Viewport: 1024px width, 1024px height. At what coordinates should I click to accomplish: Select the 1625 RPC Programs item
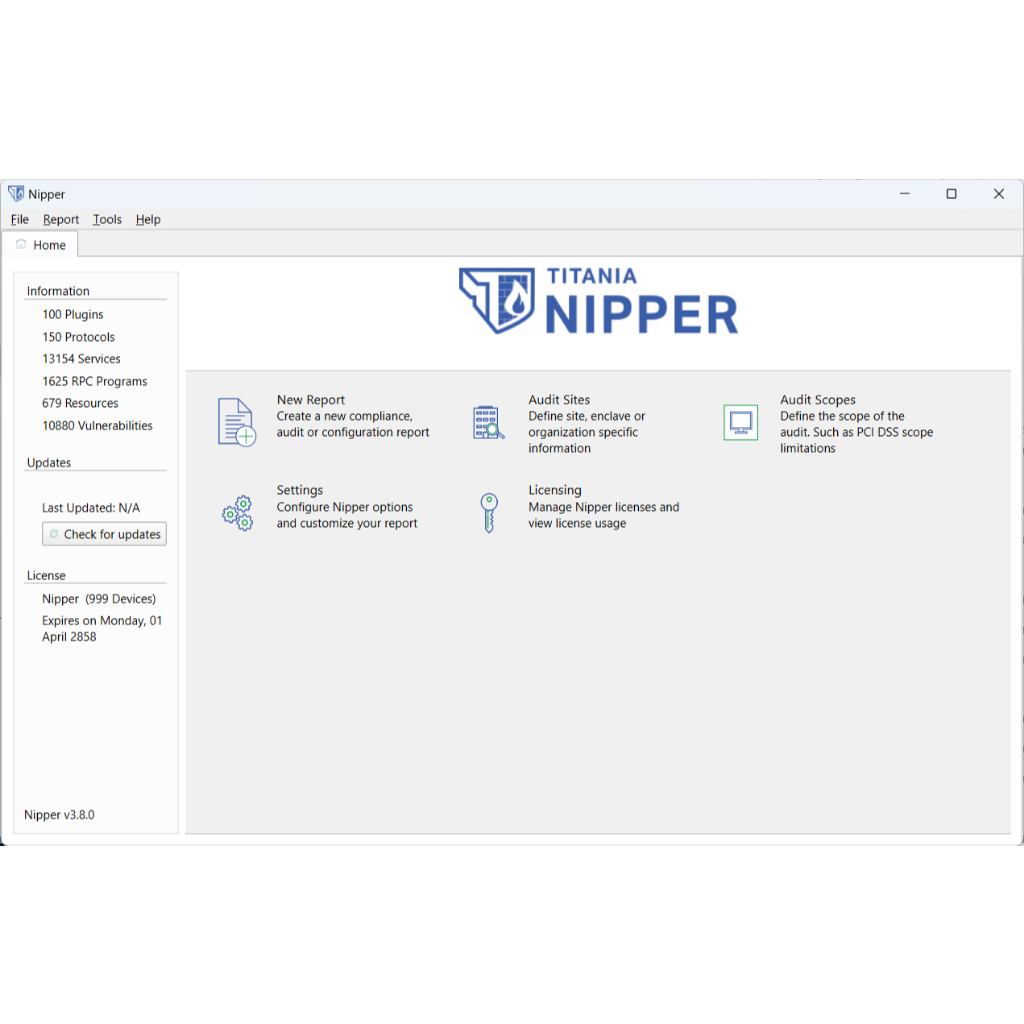point(94,381)
